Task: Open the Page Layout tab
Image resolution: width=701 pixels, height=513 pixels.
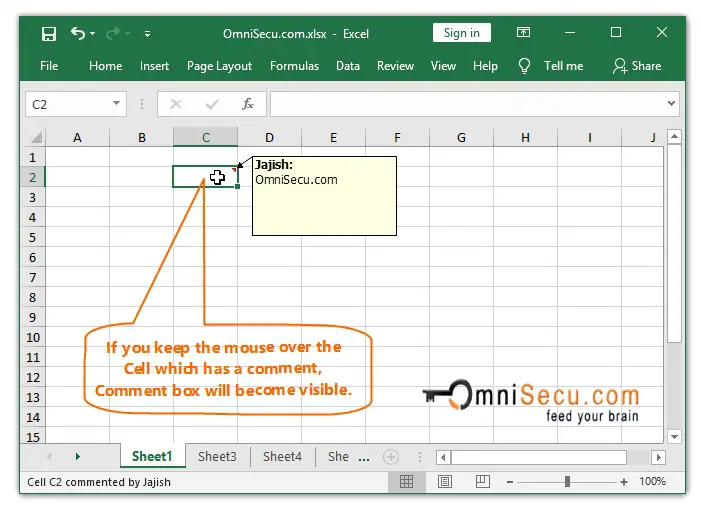Action: point(220,66)
